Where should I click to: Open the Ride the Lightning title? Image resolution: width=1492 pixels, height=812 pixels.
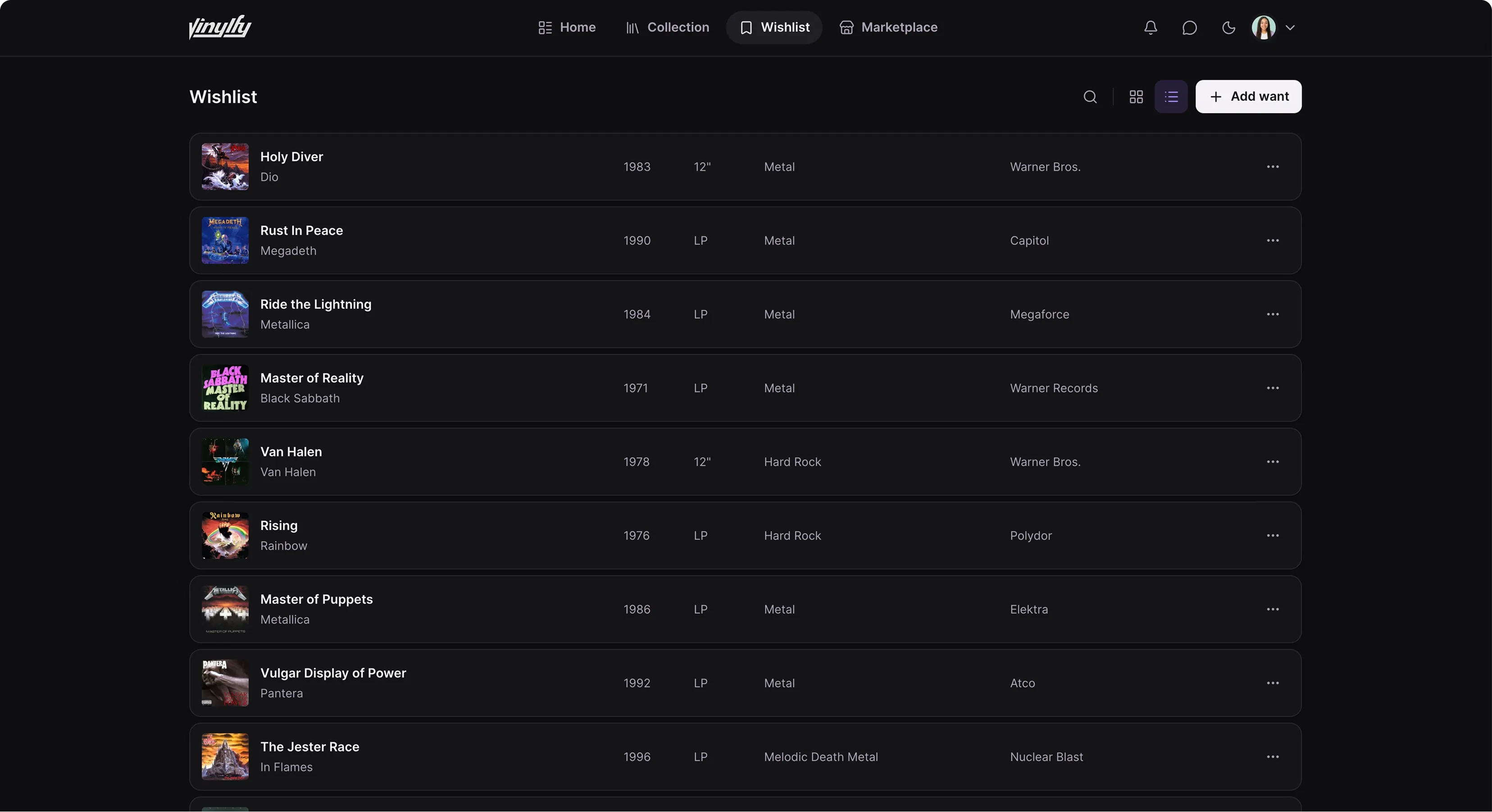pos(316,304)
